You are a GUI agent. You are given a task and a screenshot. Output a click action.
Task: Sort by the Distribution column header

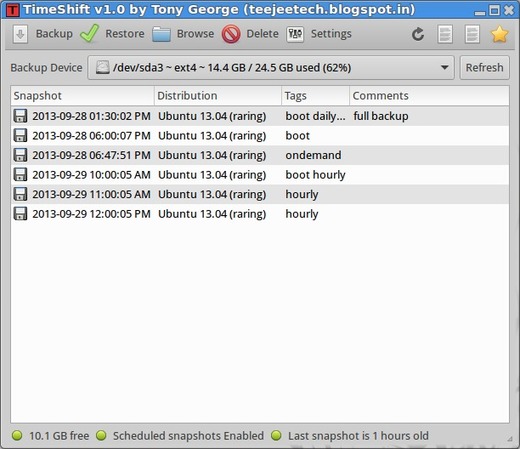218,96
